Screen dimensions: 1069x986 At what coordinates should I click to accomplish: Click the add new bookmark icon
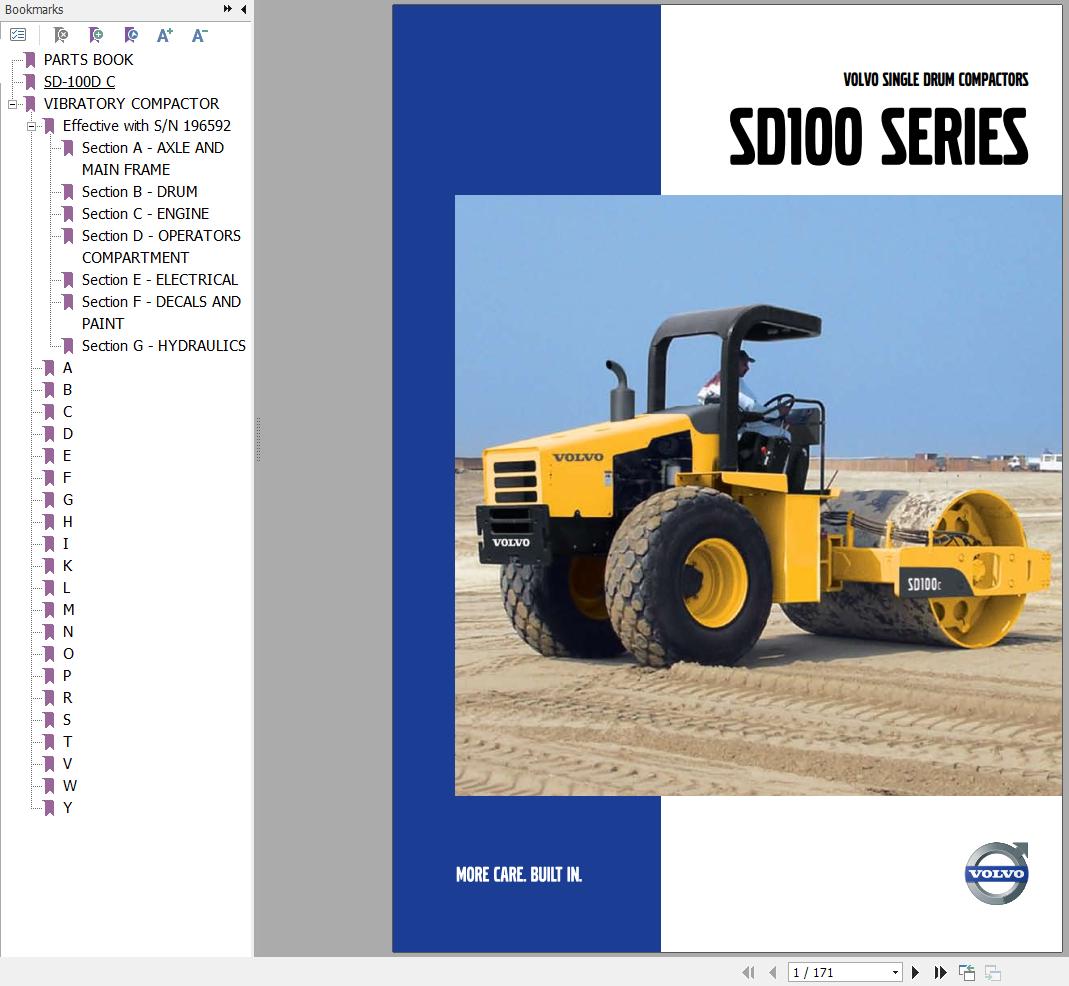pyautogui.click(x=96, y=35)
